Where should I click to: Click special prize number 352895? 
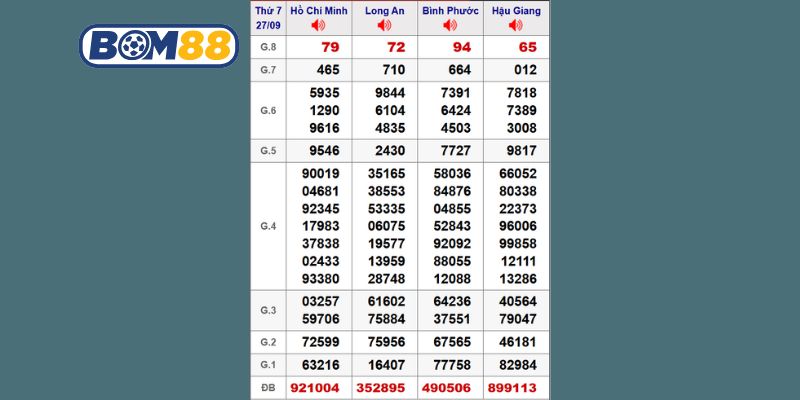pos(381,388)
